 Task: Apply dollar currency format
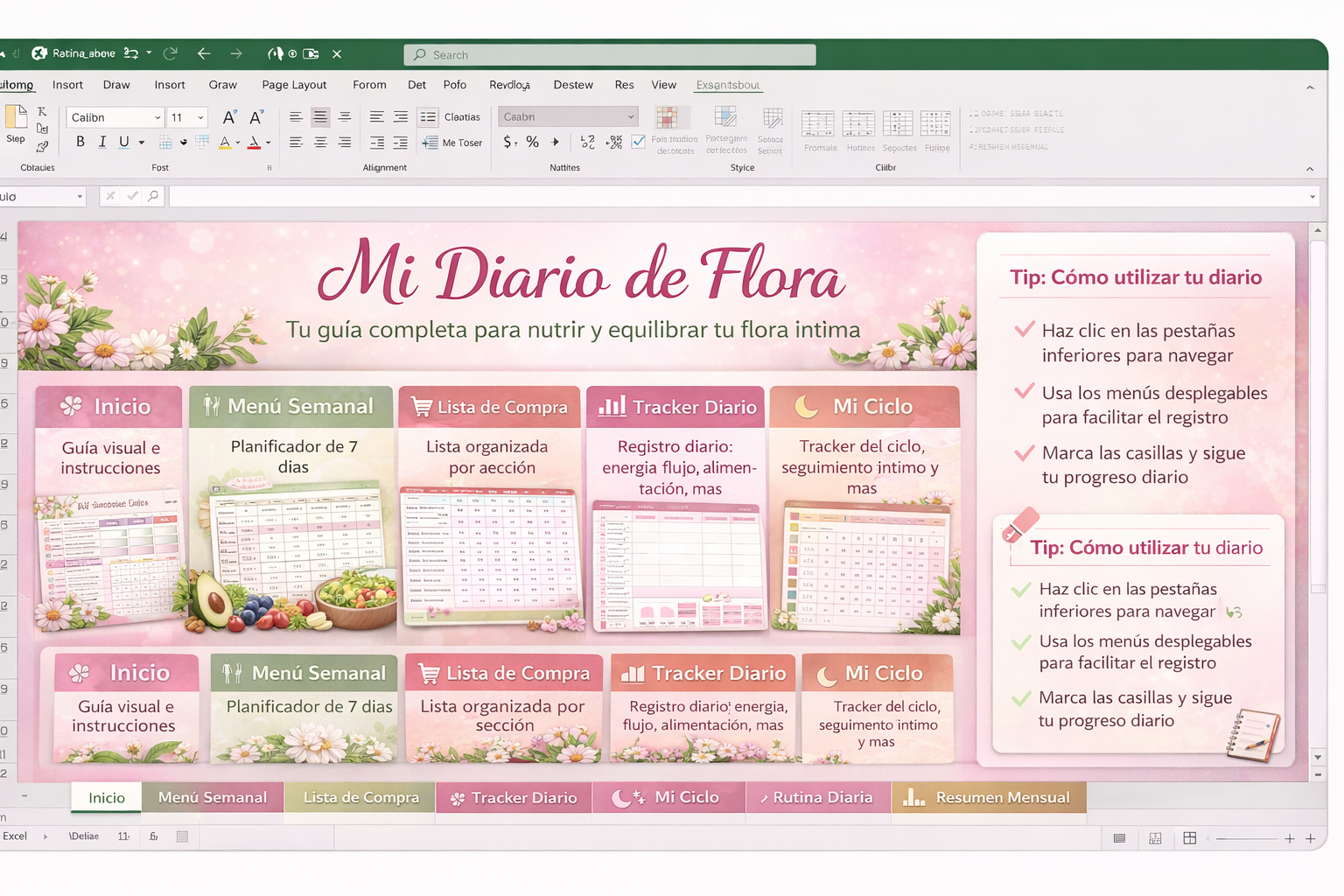[x=508, y=142]
